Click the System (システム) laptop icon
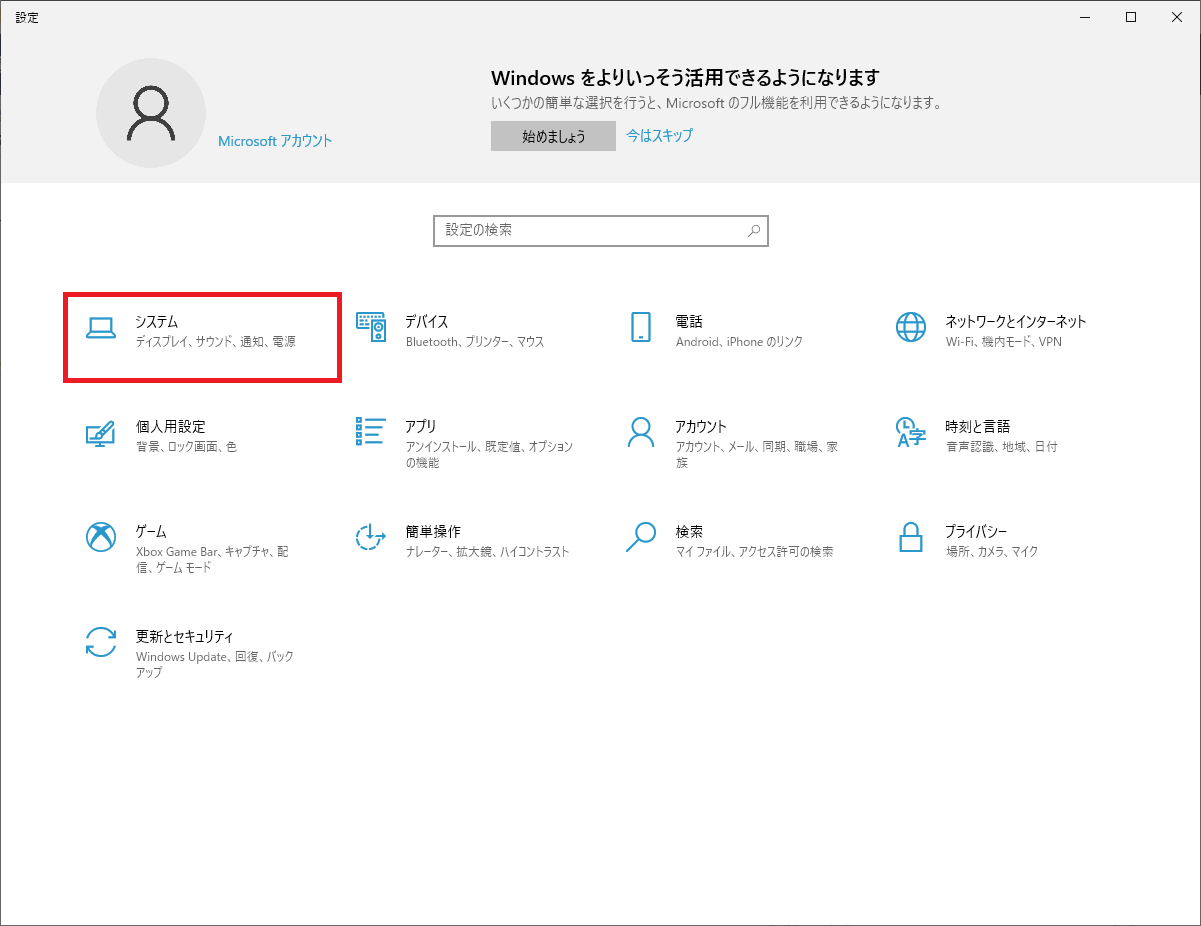The image size is (1201, 926). 101,328
